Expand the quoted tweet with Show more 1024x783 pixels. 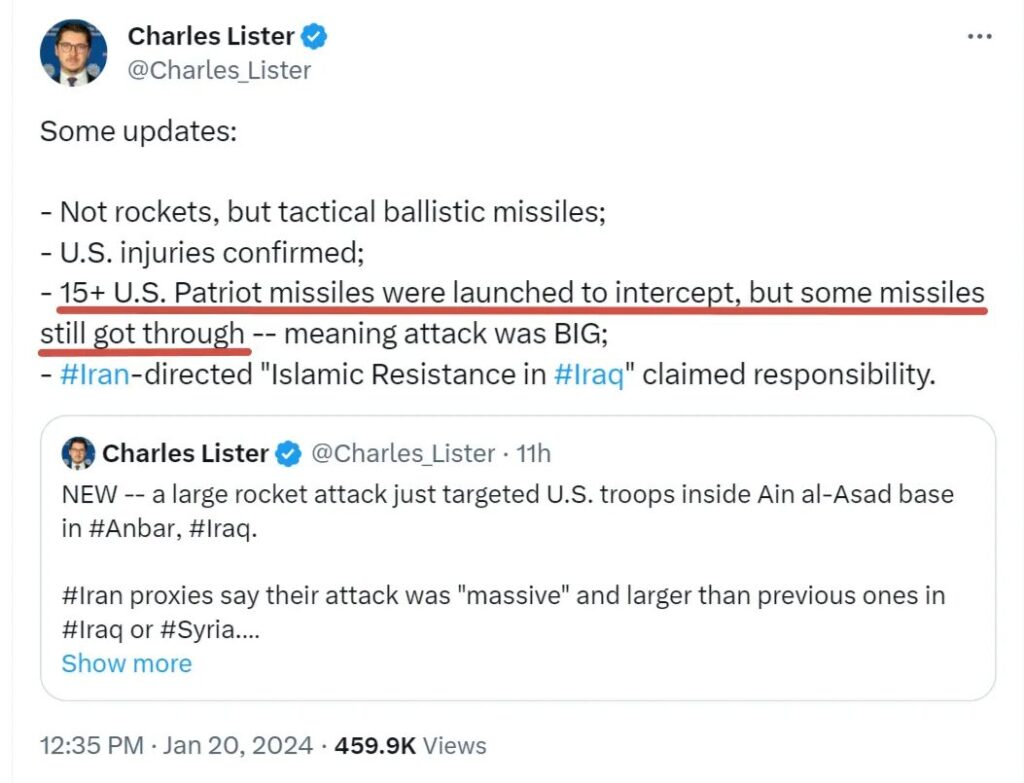click(x=126, y=664)
